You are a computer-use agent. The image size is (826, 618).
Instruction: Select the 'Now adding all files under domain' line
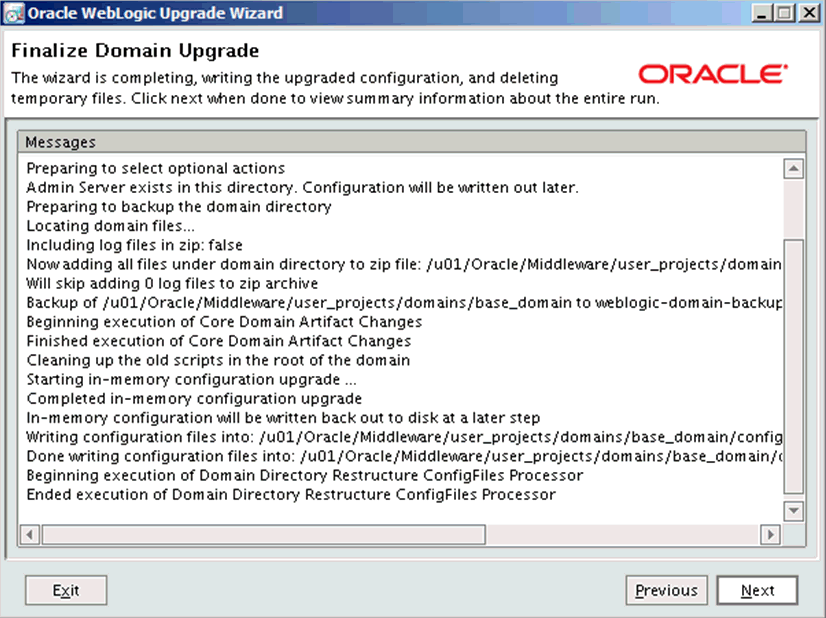(x=404, y=264)
